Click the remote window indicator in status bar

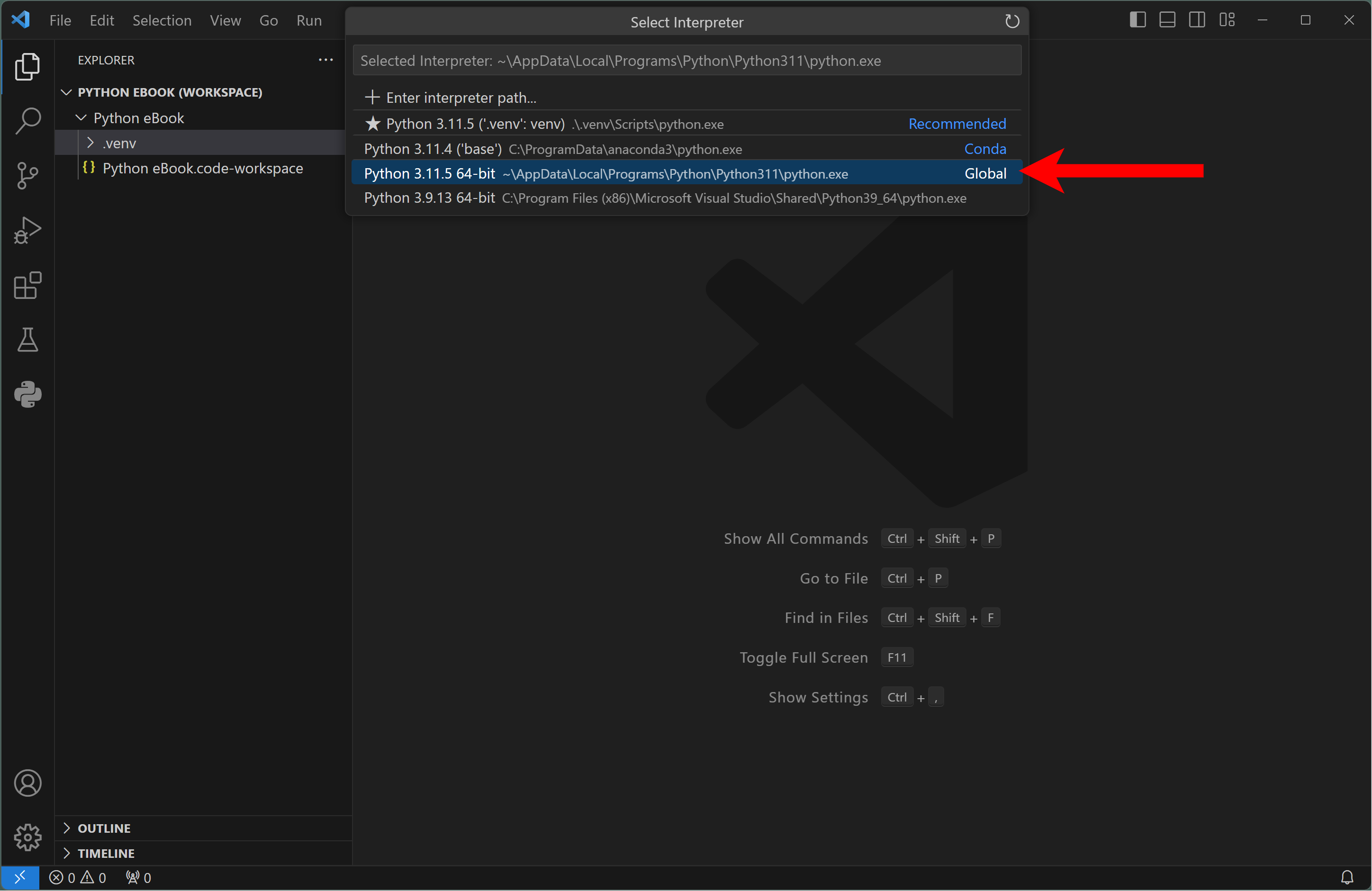tap(19, 878)
